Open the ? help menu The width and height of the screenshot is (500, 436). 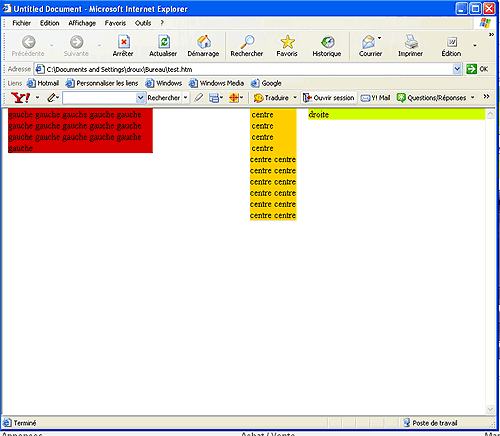(162, 23)
